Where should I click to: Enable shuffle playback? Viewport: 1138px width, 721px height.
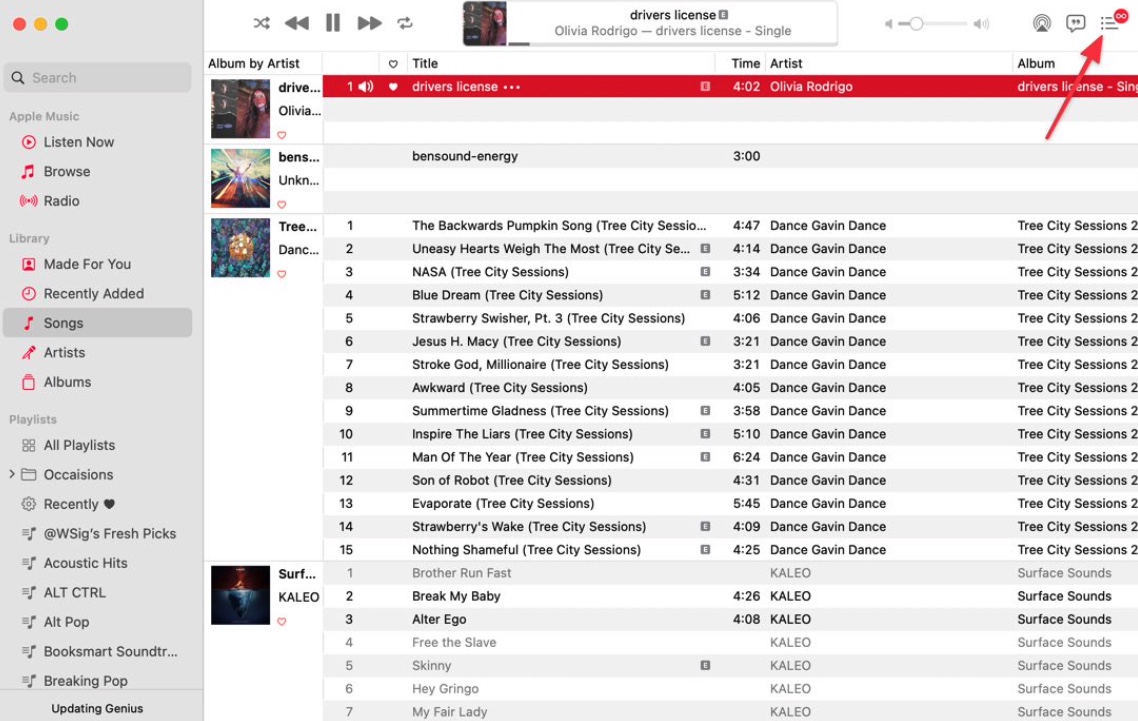tap(261, 22)
